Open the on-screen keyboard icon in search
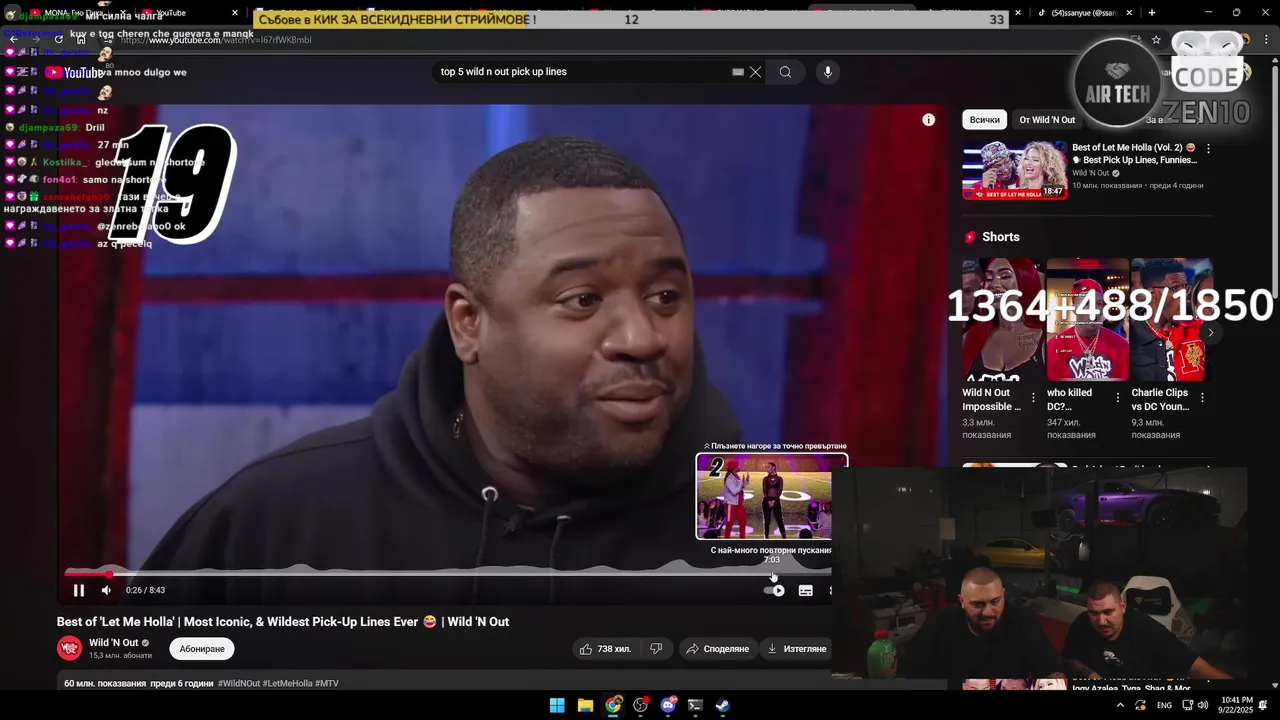Screen dimensions: 1280x720 738,72
